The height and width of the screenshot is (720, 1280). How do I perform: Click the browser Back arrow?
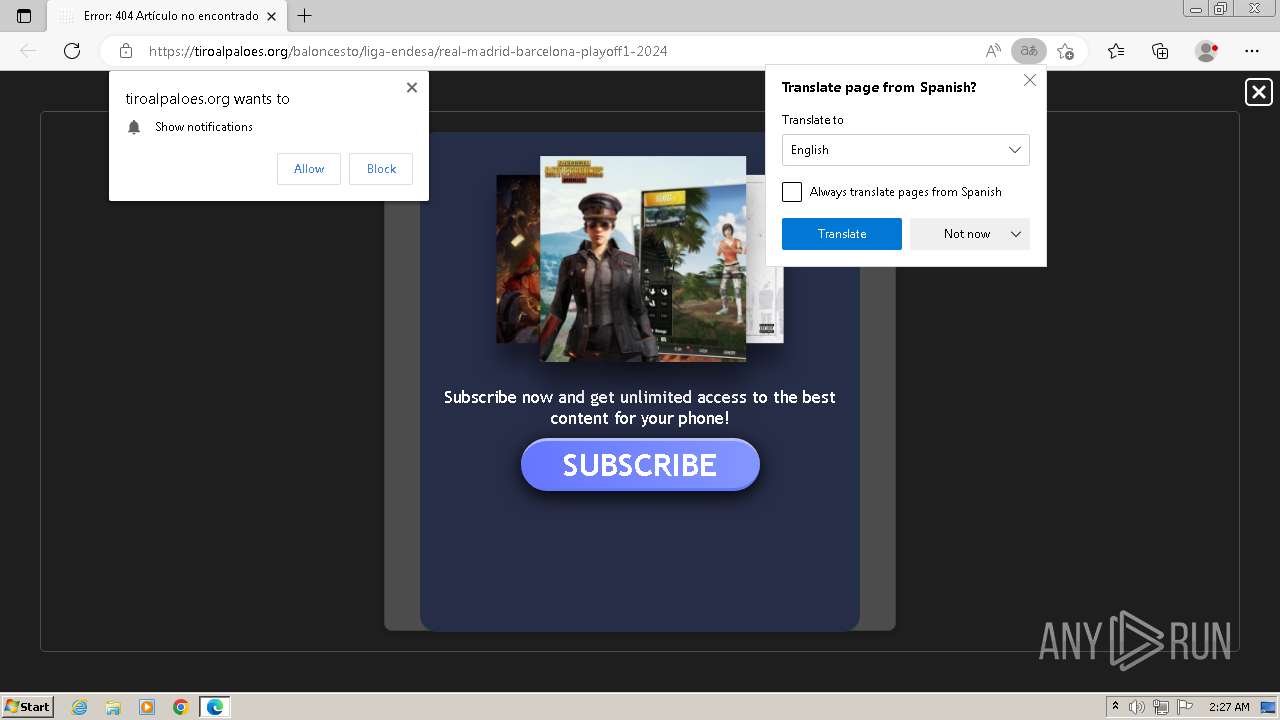pyautogui.click(x=28, y=51)
